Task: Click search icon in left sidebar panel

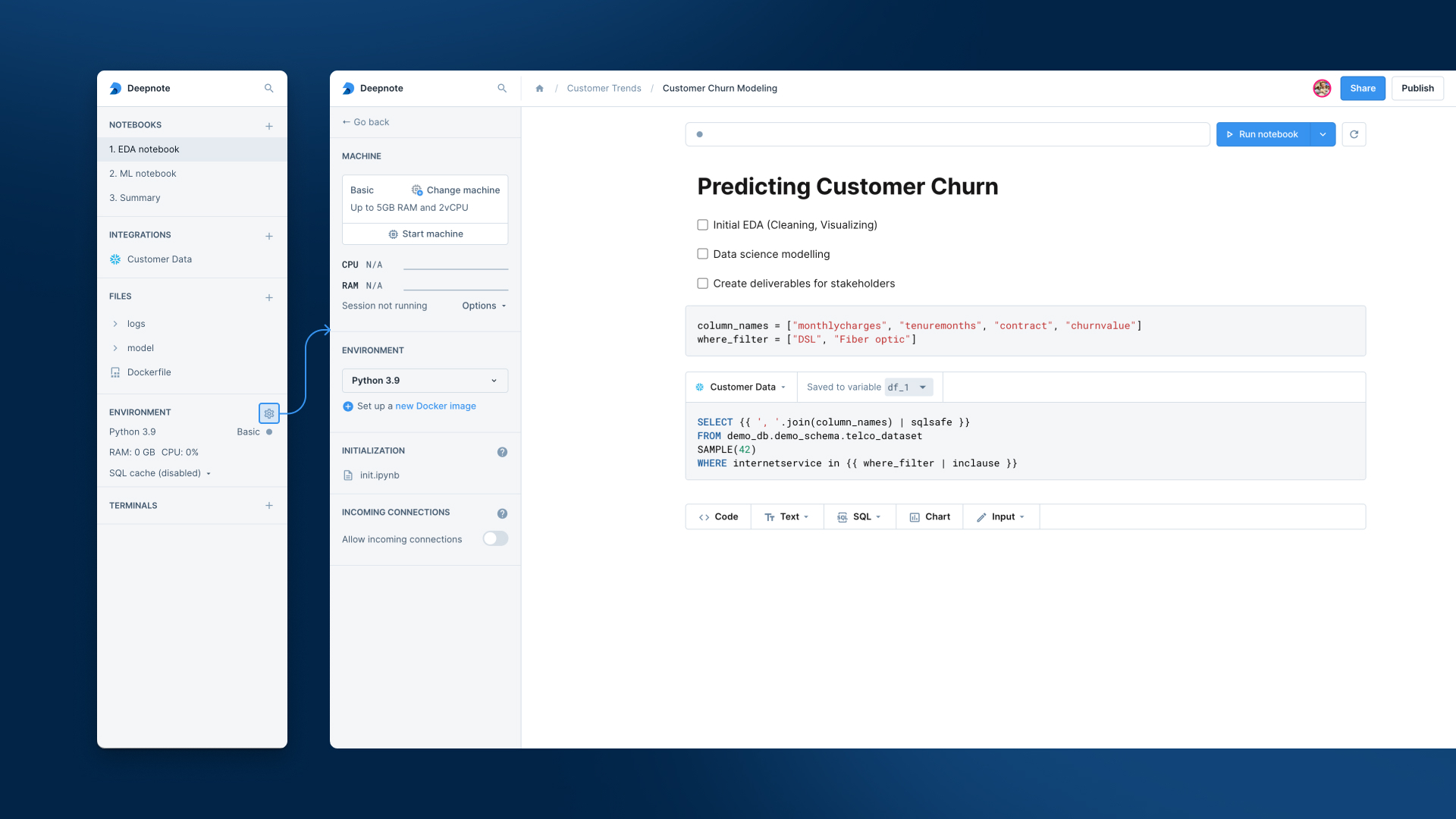Action: [268, 89]
